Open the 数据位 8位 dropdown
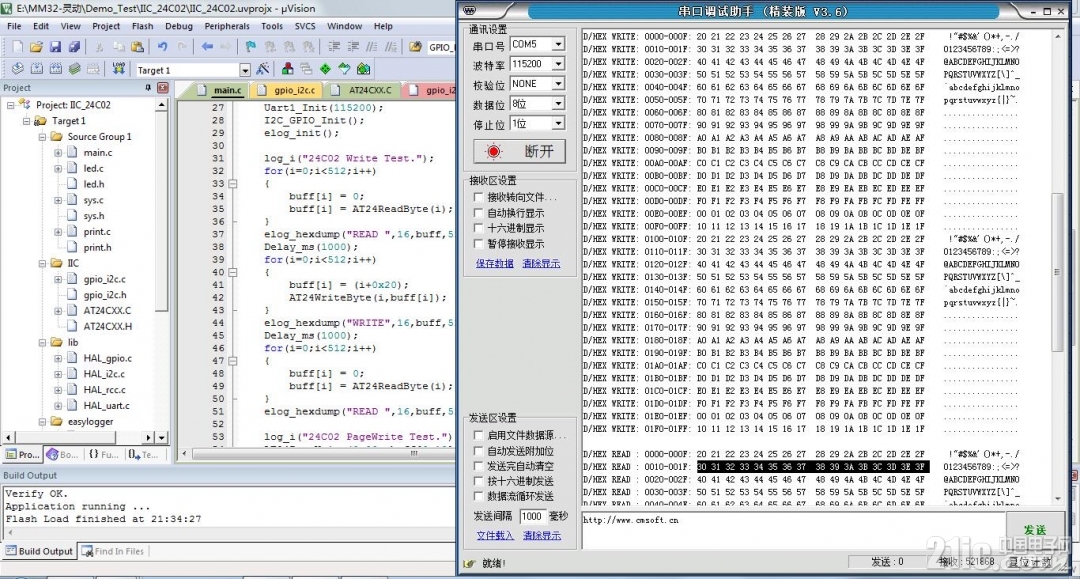Screen dimensions: 1080x579 (x=558, y=104)
